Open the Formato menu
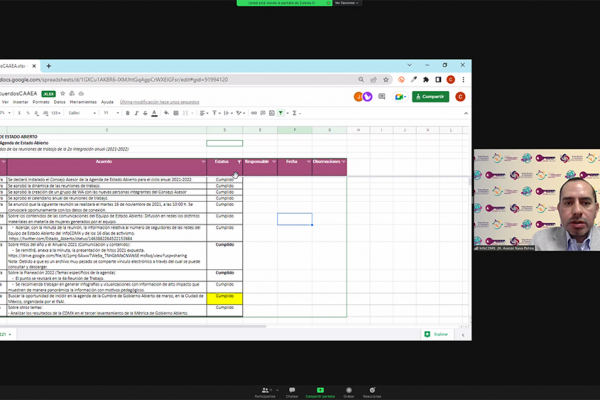The height and width of the screenshot is (400, 600). tap(41, 102)
